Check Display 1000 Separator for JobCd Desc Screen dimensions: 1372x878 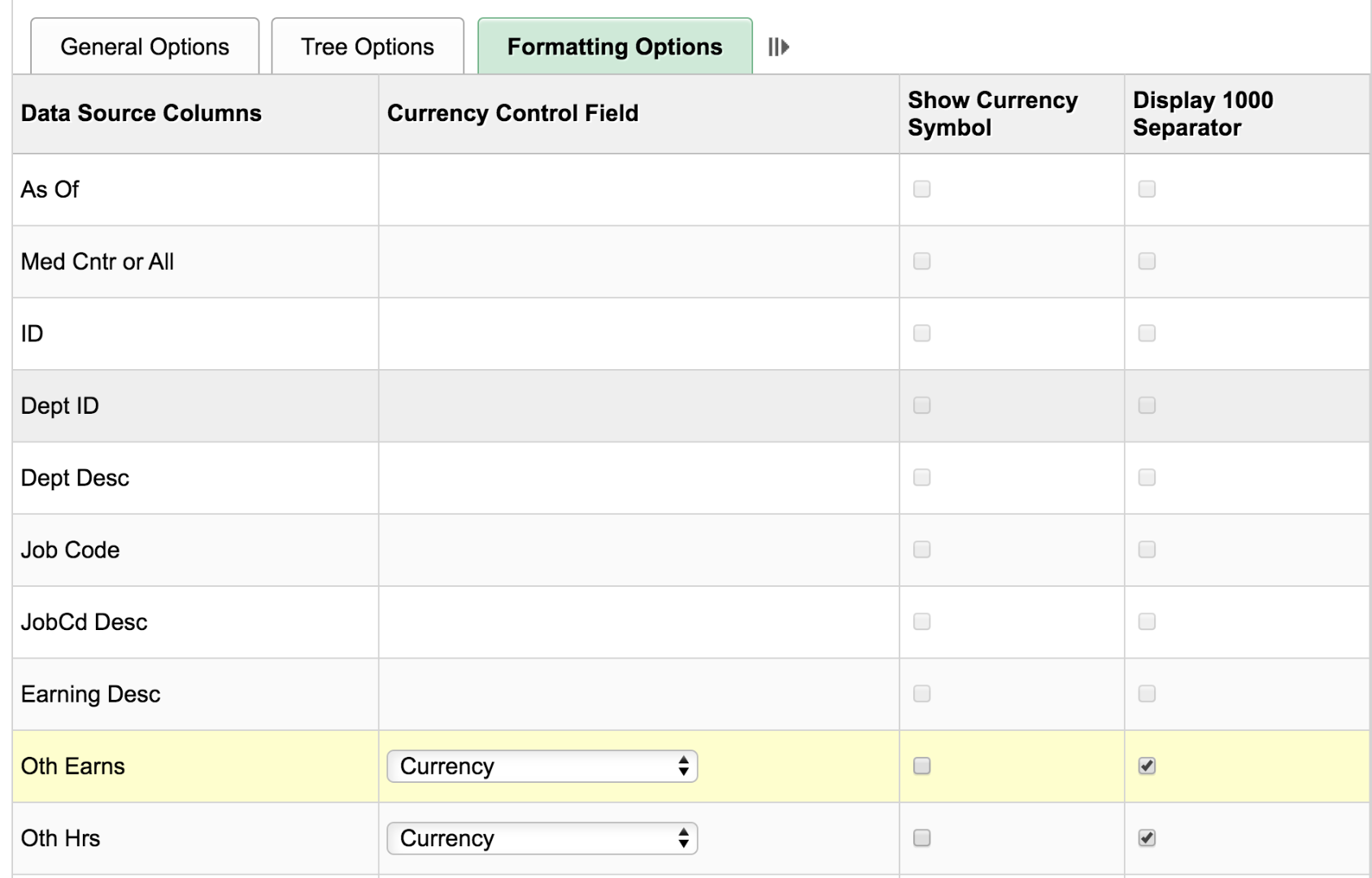click(x=1147, y=621)
